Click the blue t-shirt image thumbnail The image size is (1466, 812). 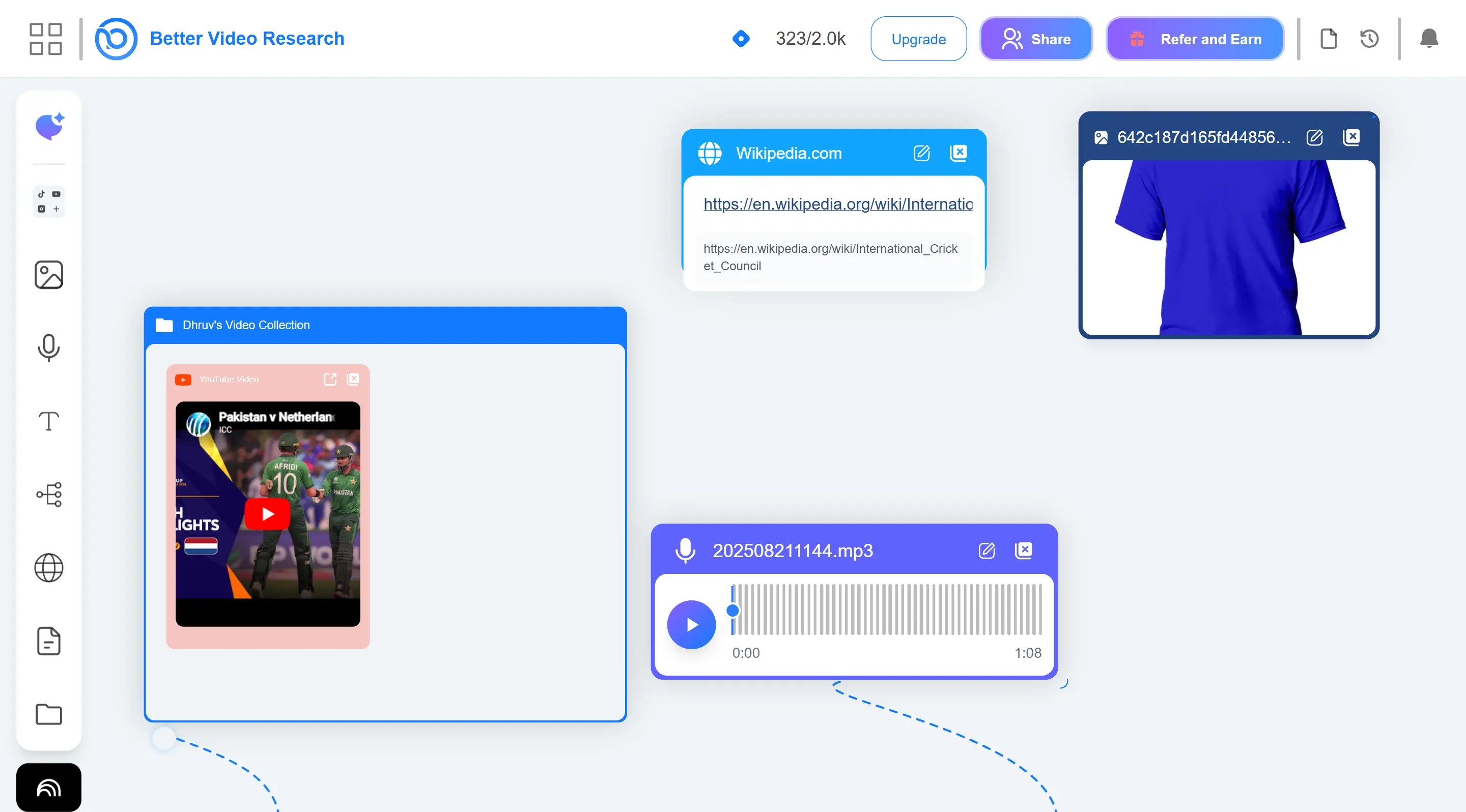1229,247
